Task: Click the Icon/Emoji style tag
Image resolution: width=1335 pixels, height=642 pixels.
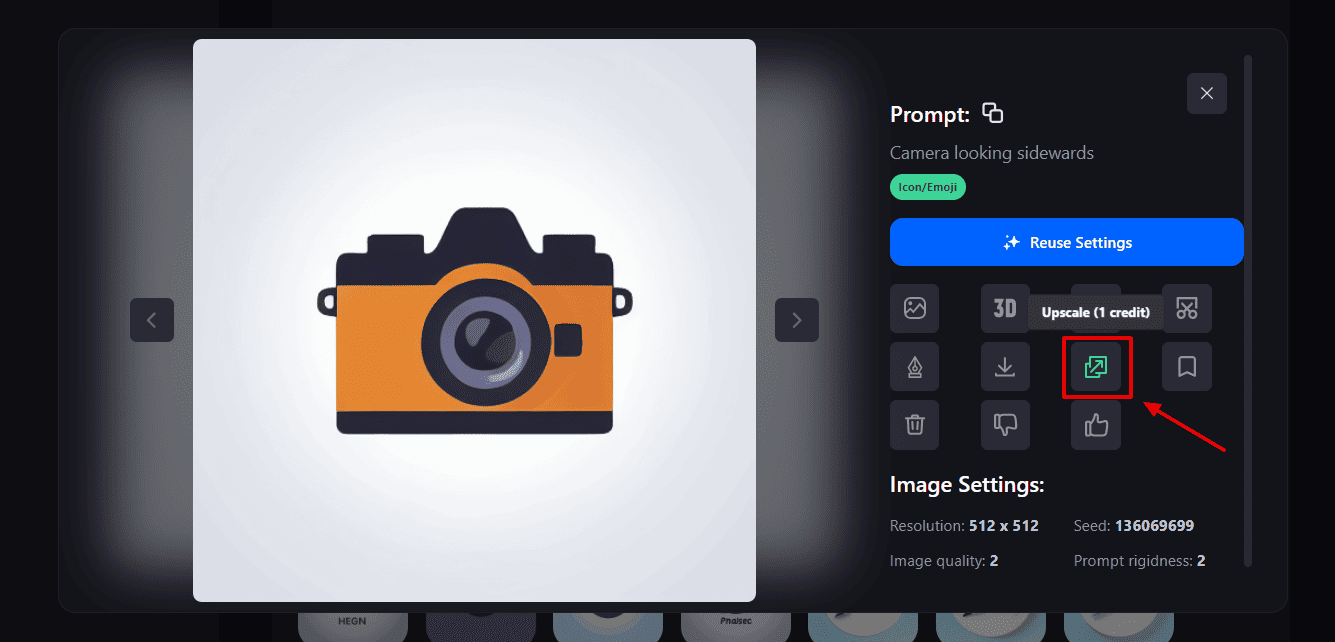Action: tap(928, 187)
